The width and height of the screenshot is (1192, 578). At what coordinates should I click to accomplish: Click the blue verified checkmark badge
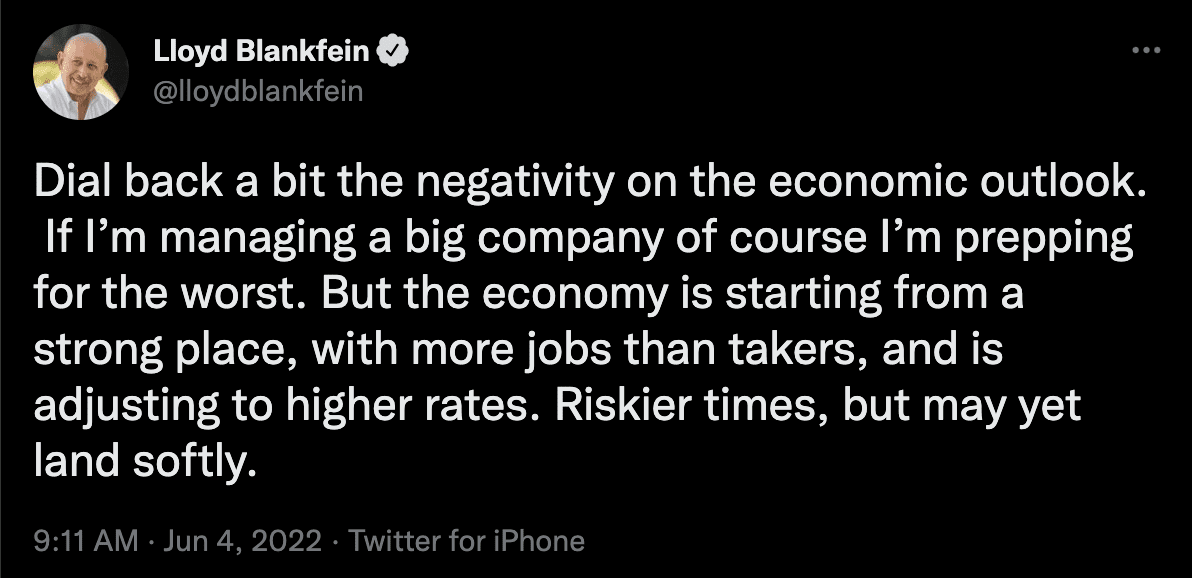[395, 50]
